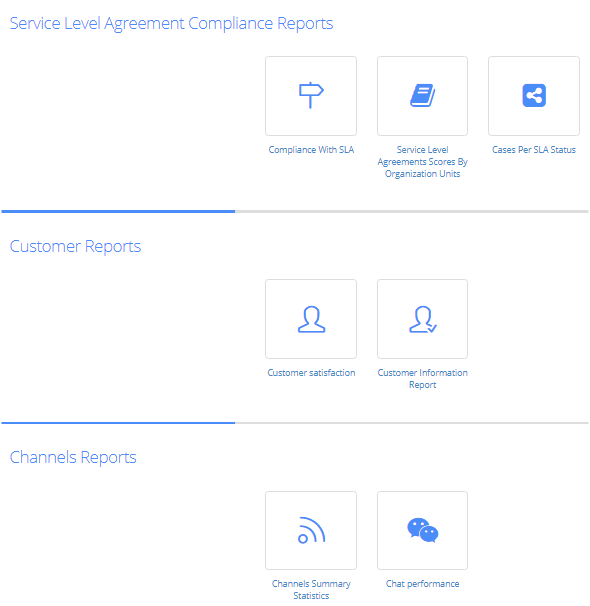Select the Customer Reports section heading
Viewport: 590px width, 606px height.
(75, 247)
